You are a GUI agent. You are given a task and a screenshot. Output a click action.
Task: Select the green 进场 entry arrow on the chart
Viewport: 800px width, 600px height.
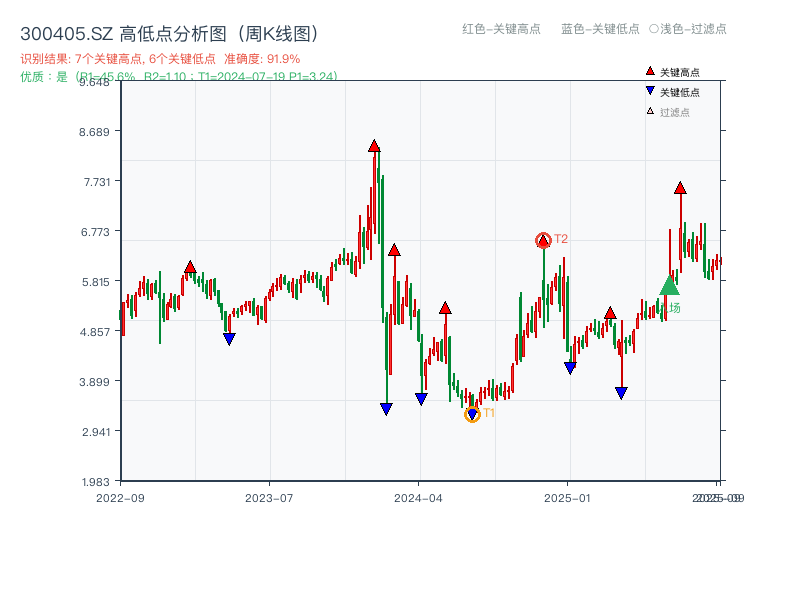[668, 288]
